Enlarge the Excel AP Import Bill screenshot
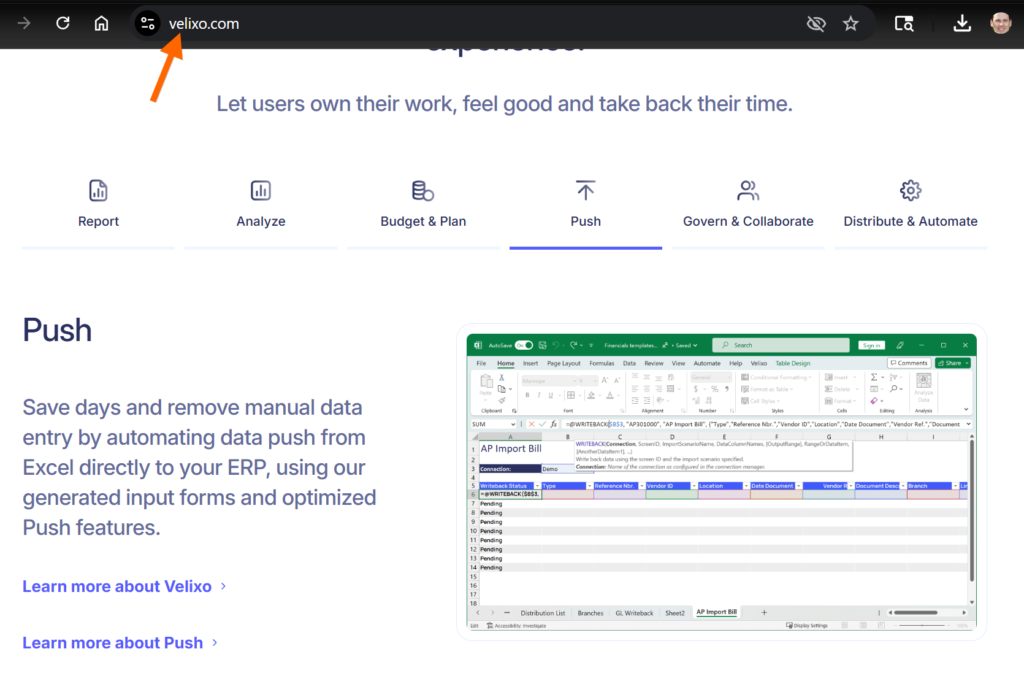 click(720, 480)
